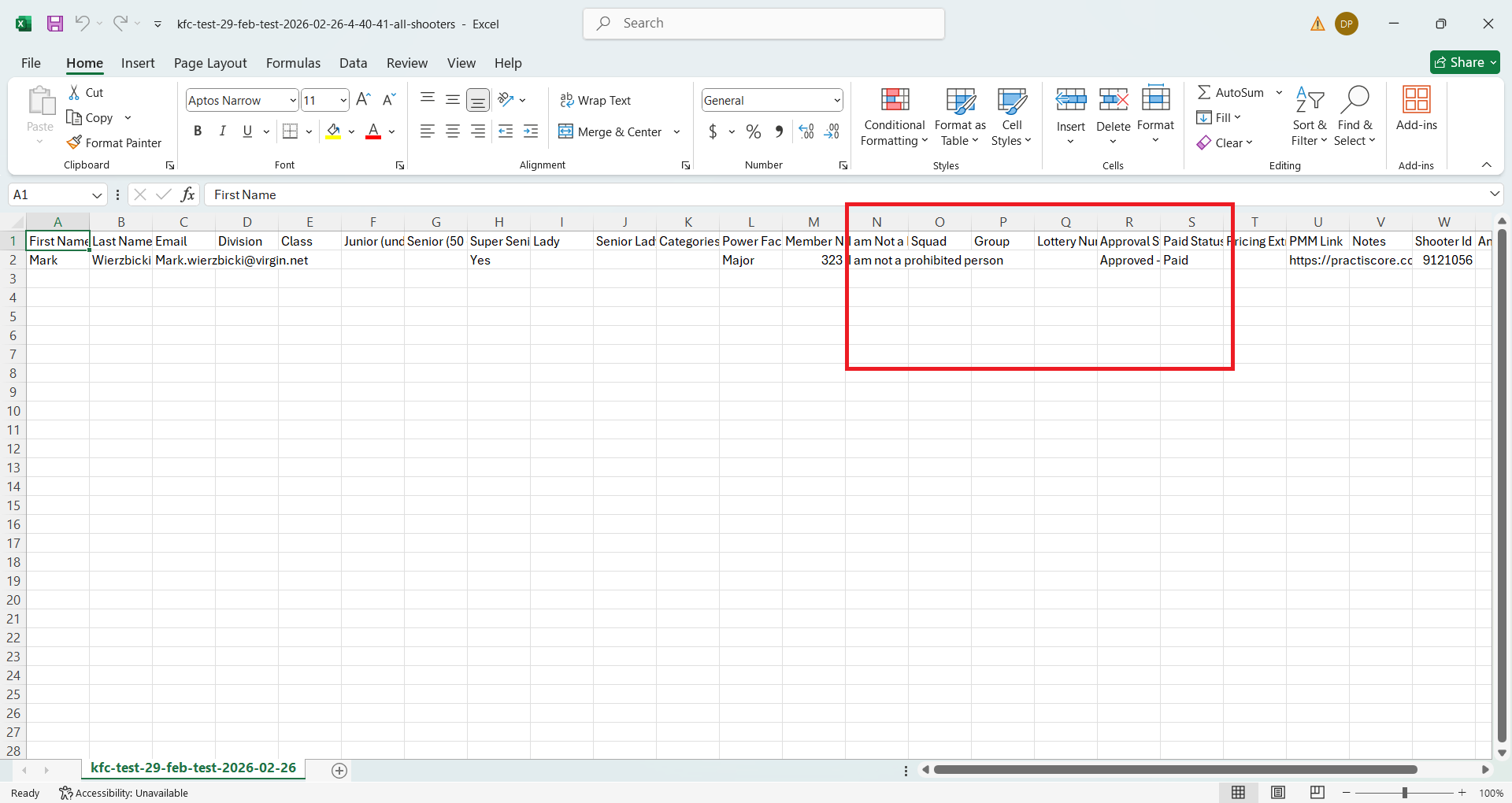This screenshot has height=803, width=1512.
Task: Expand the font name dropdown Aptos Narrow
Action: pos(293,100)
